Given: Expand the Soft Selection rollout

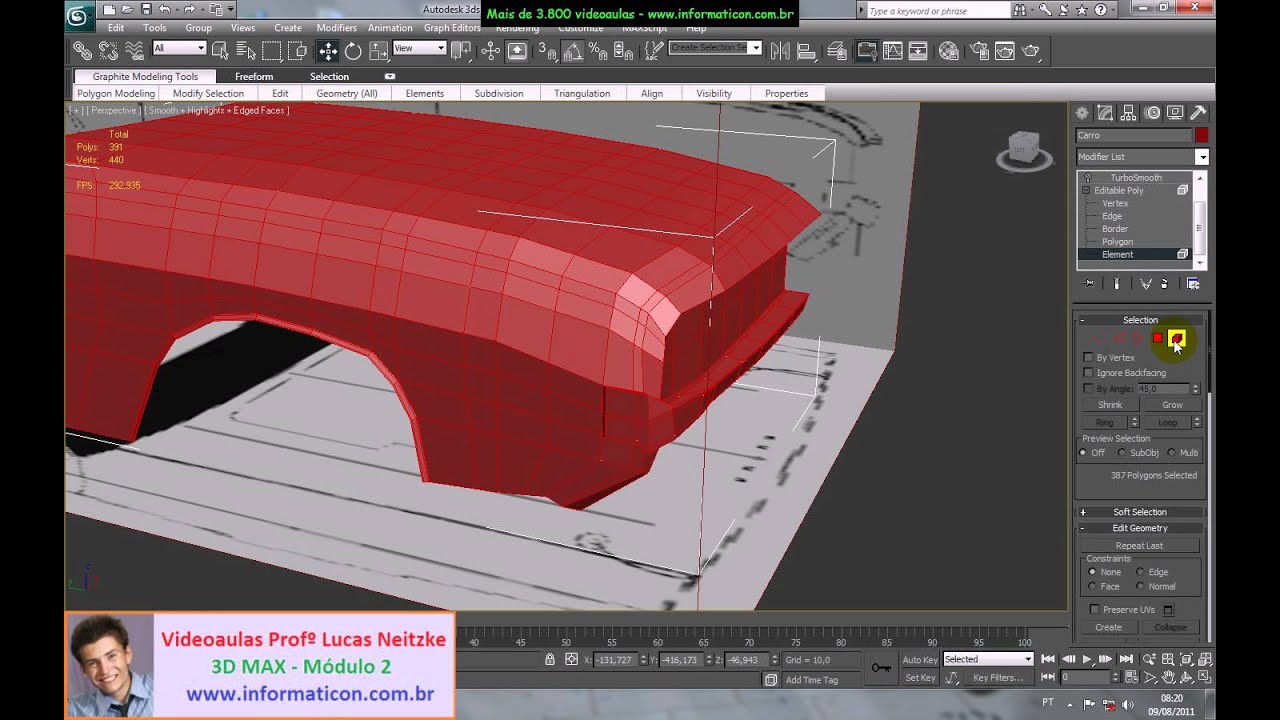Looking at the screenshot, I should 1140,512.
